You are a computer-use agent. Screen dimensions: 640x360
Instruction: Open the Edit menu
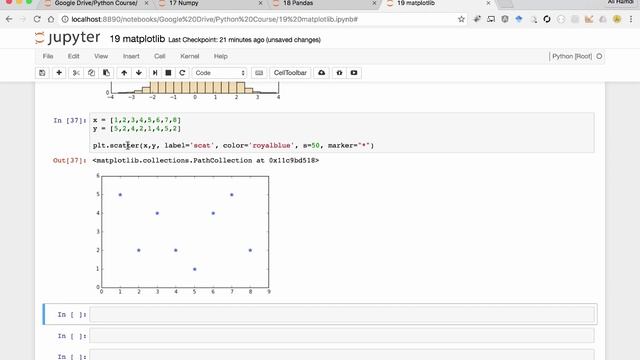point(73,56)
